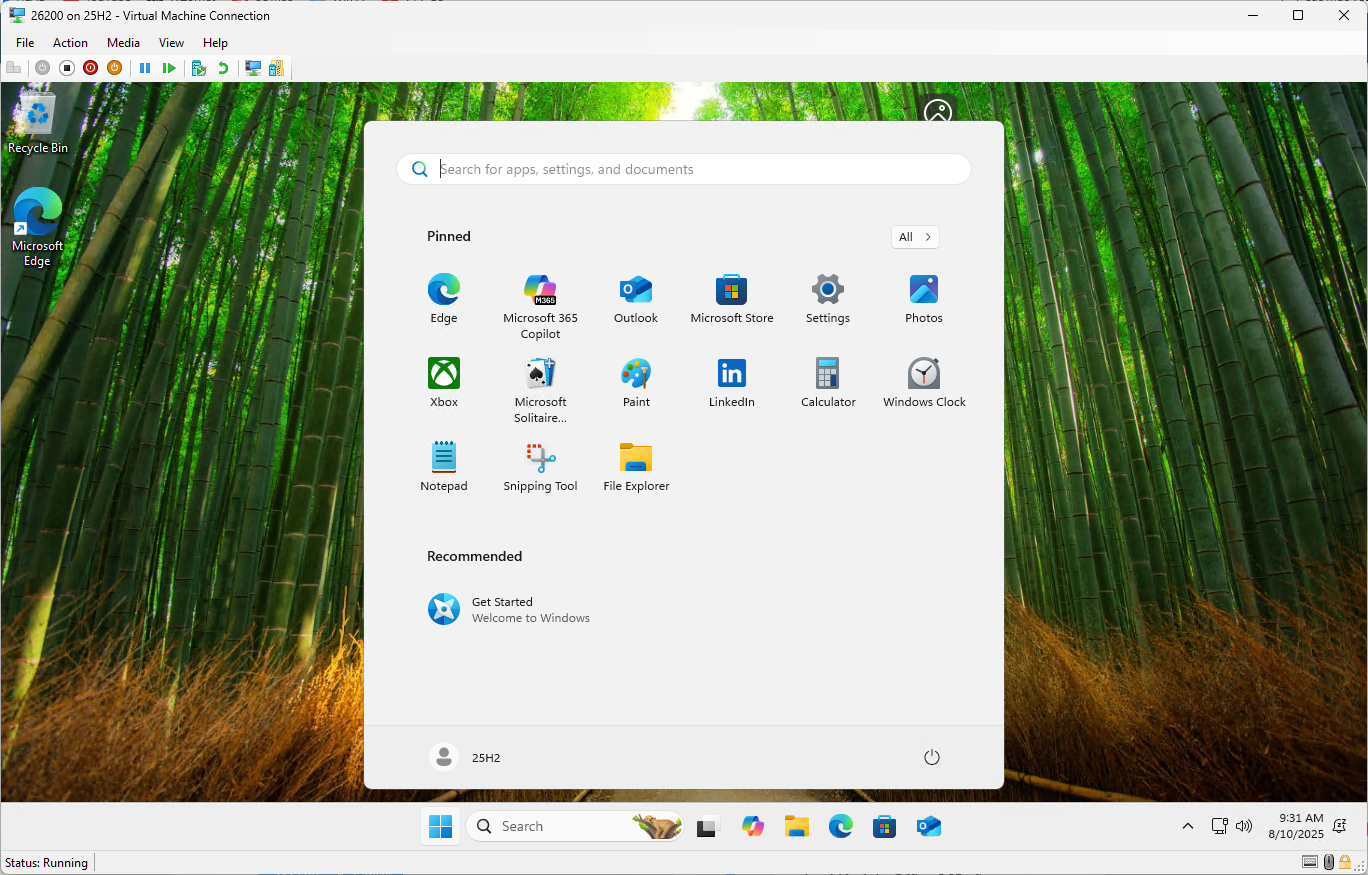Open the Action menu

point(70,43)
